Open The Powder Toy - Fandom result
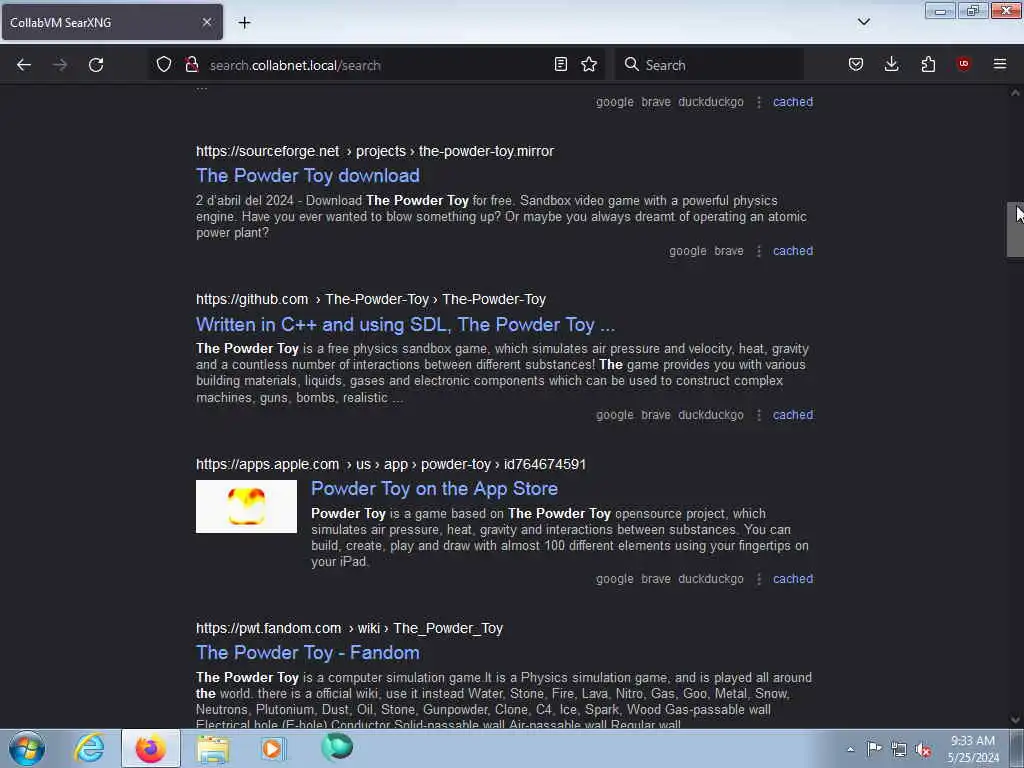The height and width of the screenshot is (768, 1024). point(308,652)
